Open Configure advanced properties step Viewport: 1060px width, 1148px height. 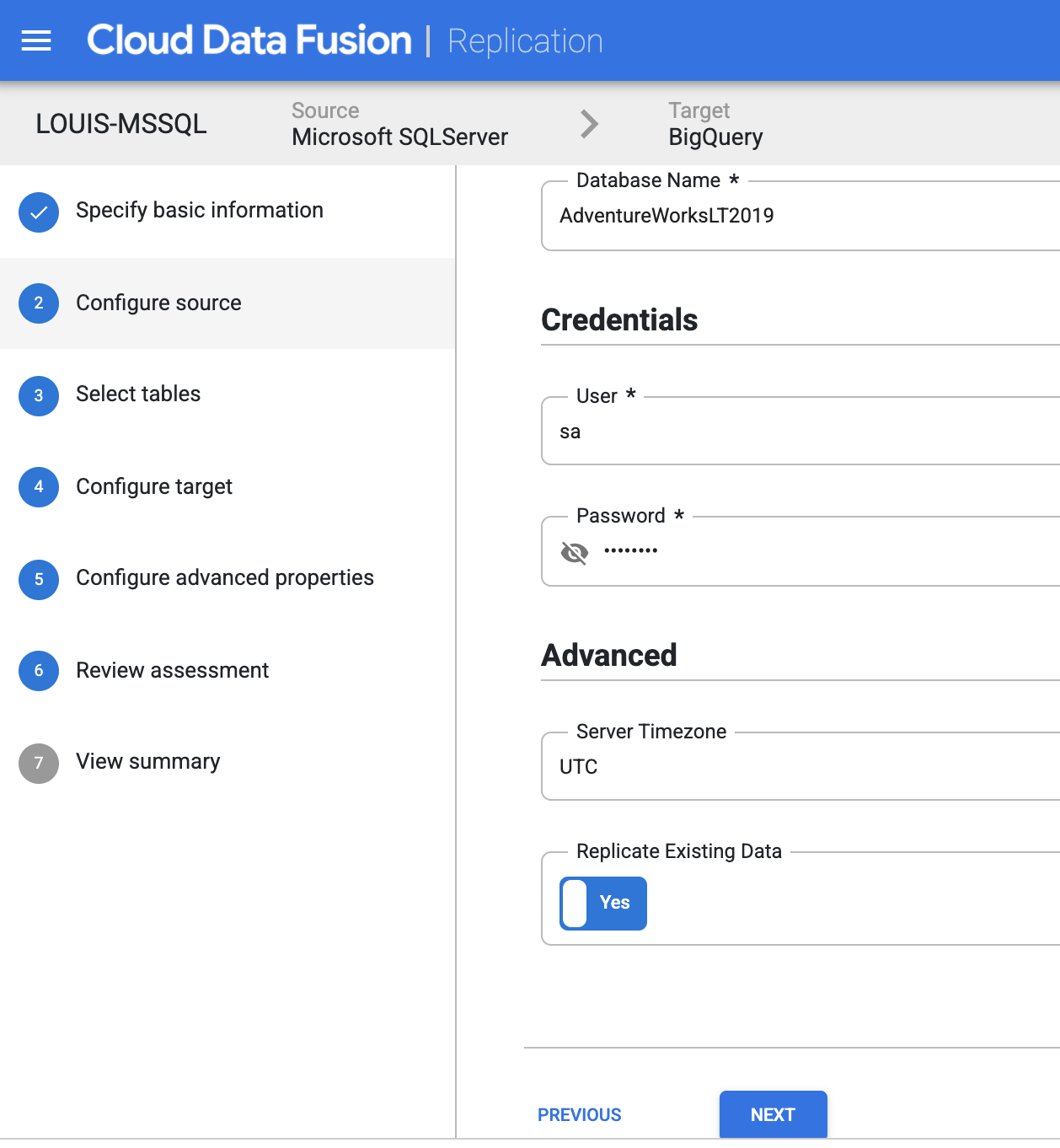tap(225, 577)
